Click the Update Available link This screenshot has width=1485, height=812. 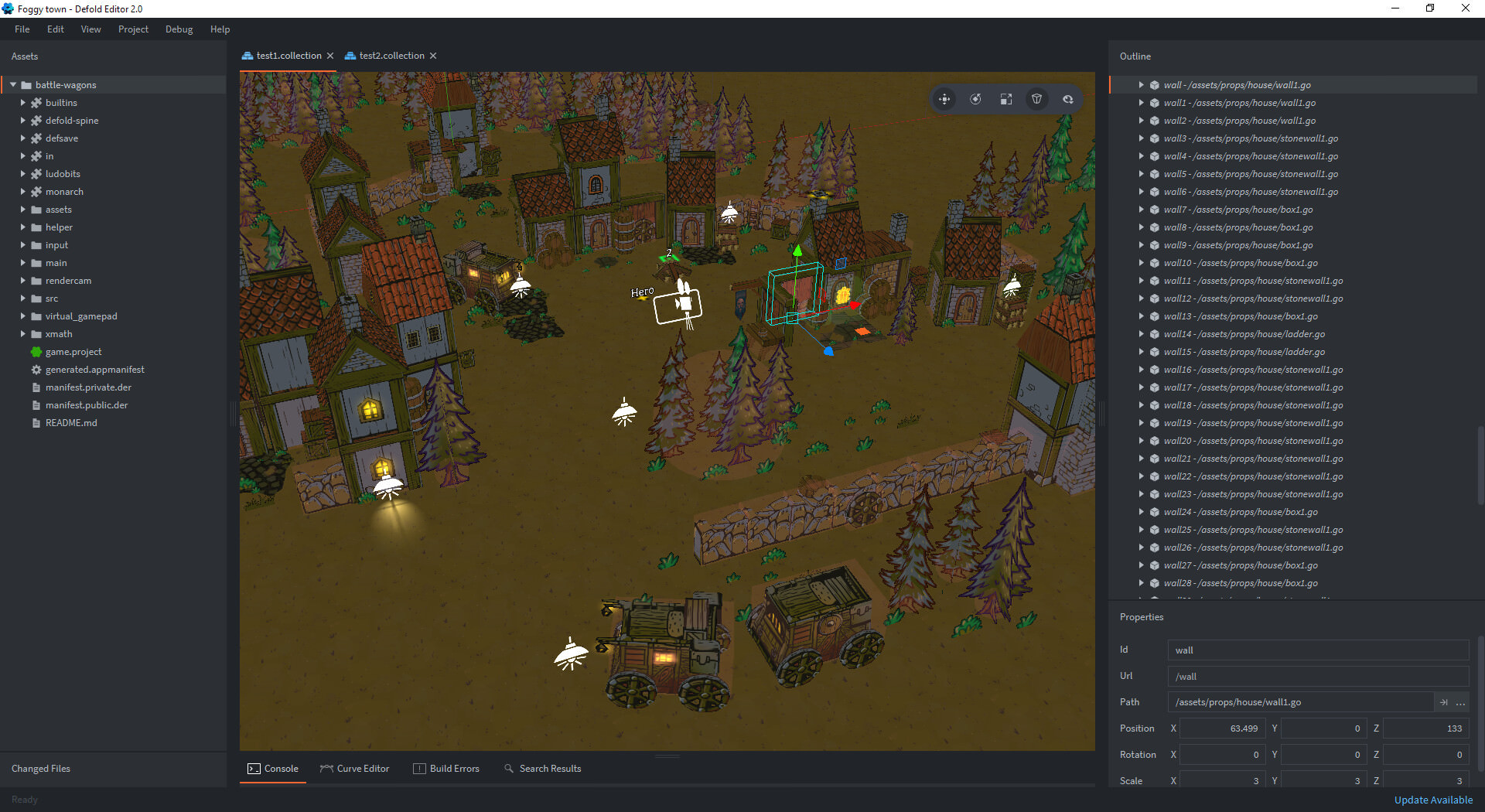point(1432,800)
